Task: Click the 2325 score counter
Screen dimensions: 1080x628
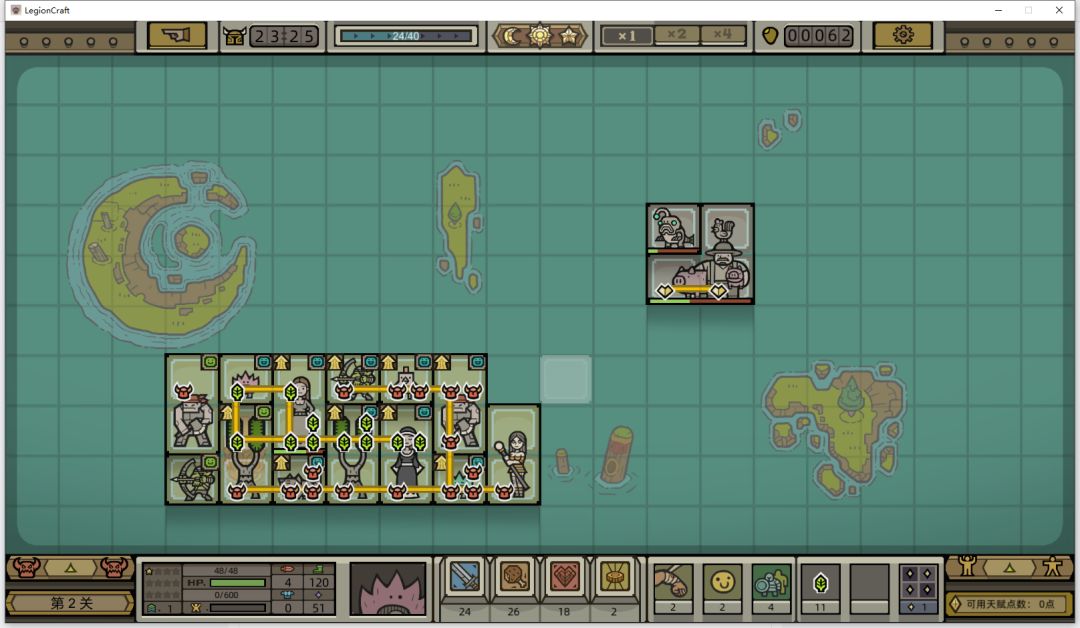Action: (283, 36)
